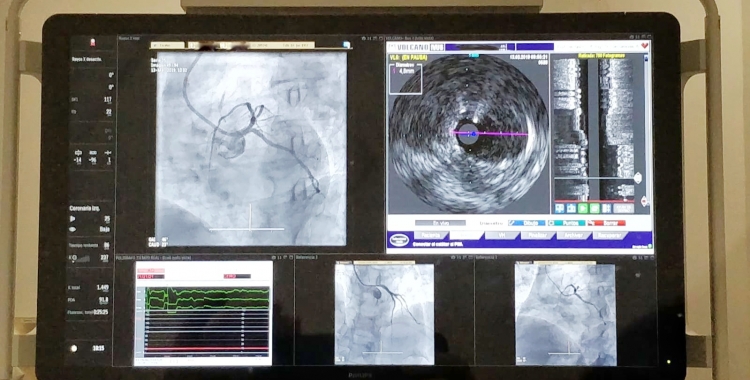
Task: Click the grey button ending the IVUS playback row
Action: [624, 208]
